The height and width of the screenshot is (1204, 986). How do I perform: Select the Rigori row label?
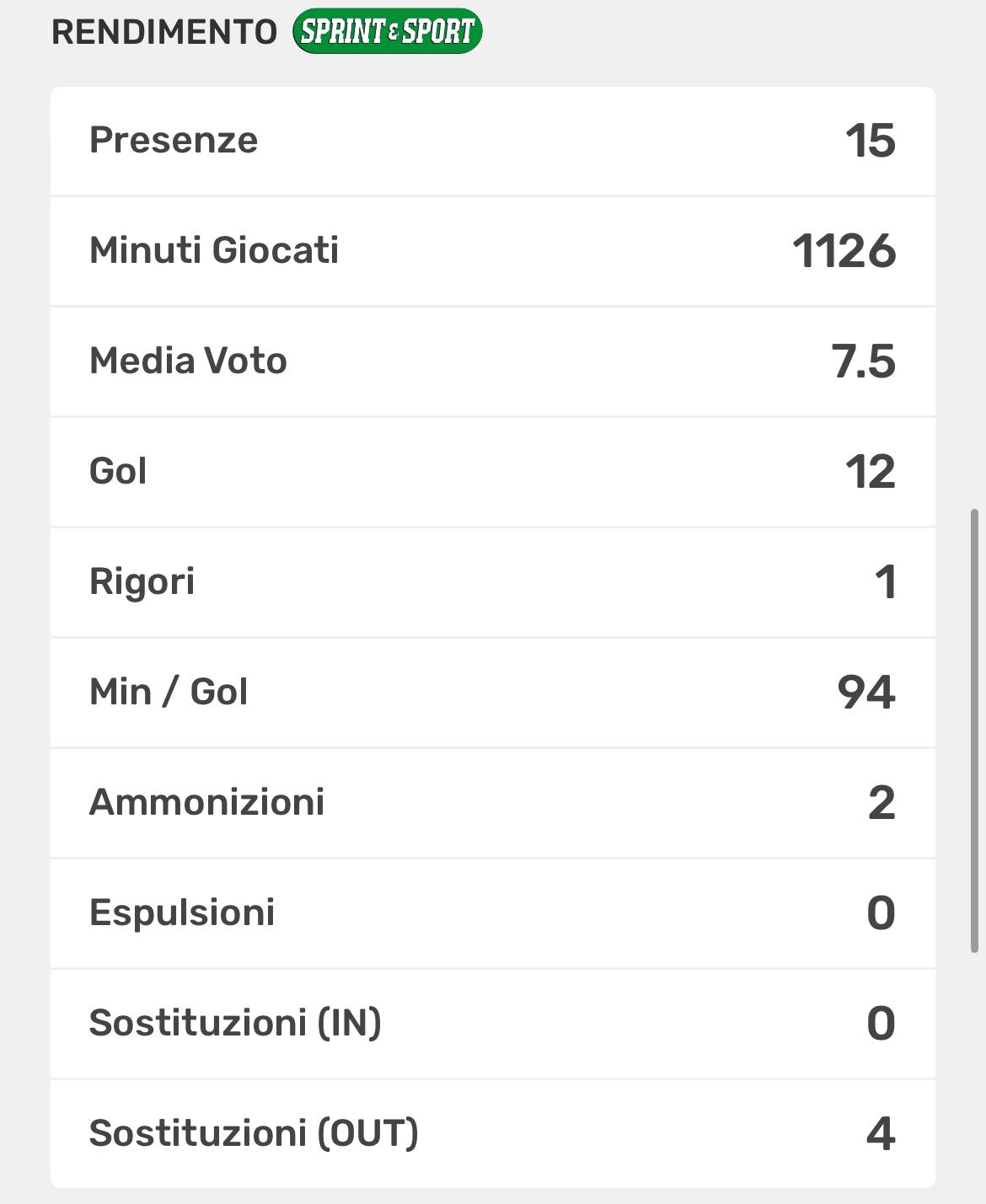(142, 581)
